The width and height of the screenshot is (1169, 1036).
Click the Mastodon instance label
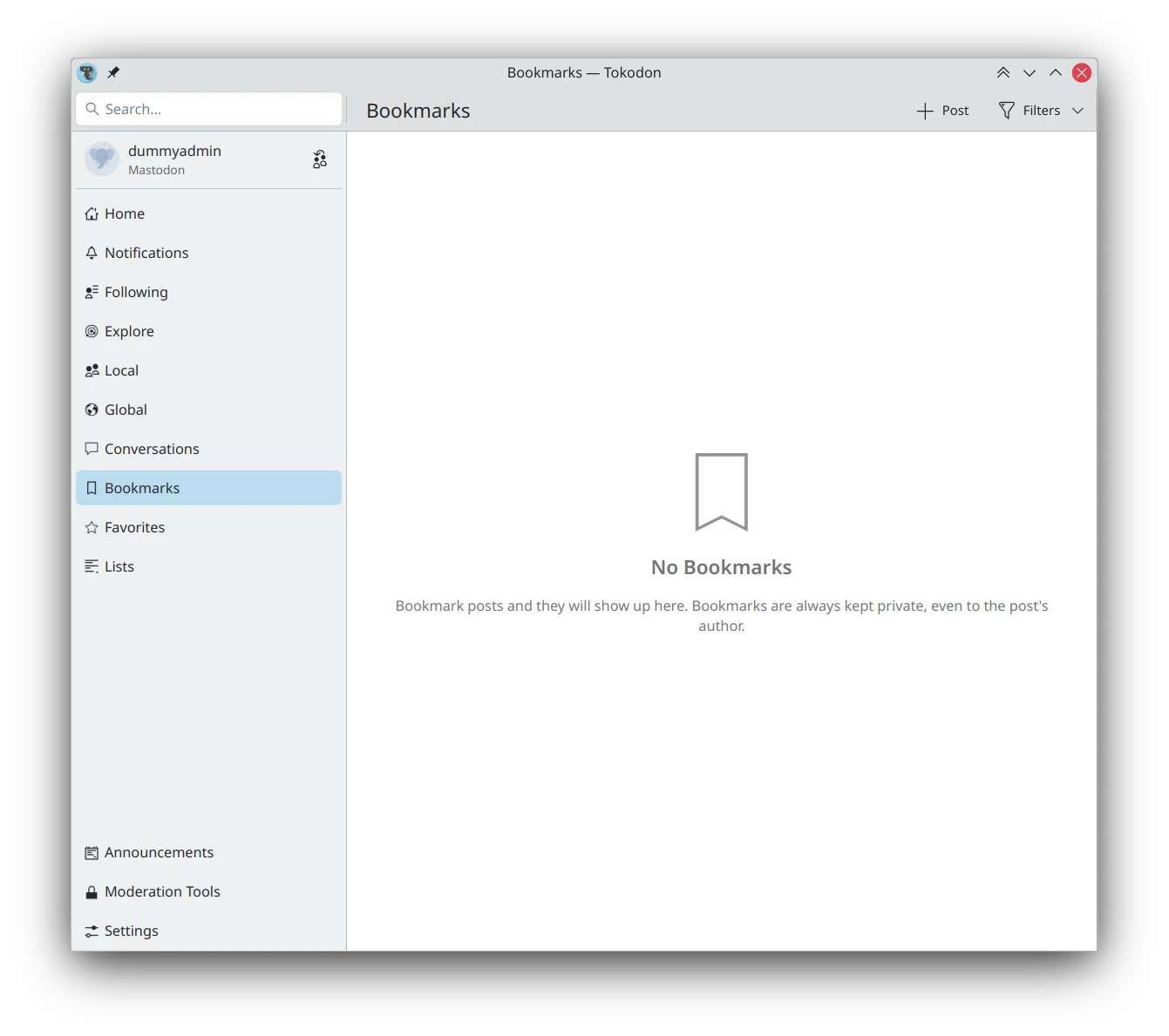[156, 171]
